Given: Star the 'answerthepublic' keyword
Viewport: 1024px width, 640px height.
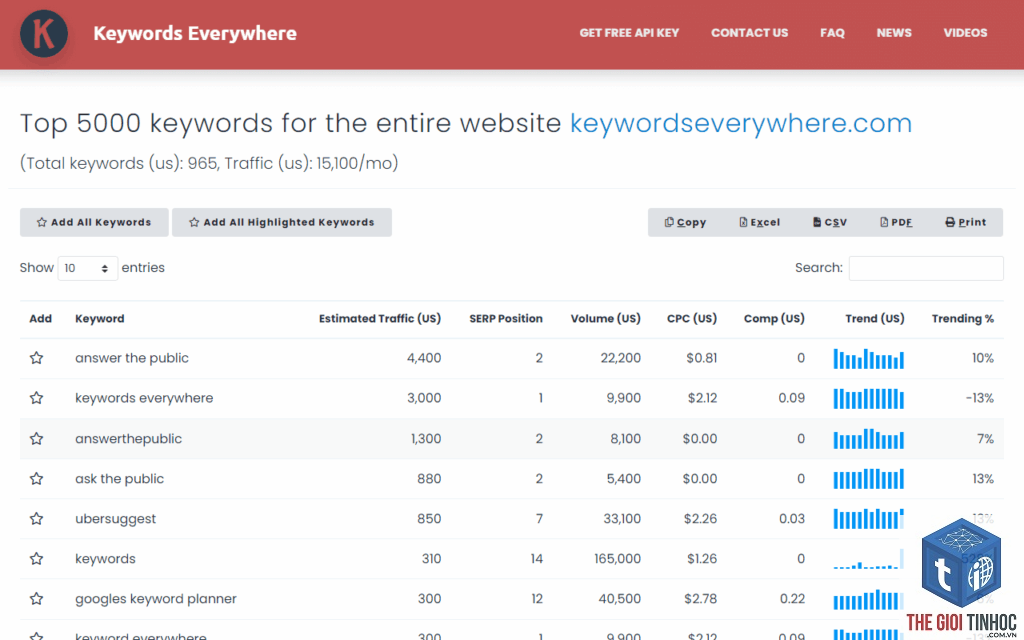Looking at the screenshot, I should 37,438.
